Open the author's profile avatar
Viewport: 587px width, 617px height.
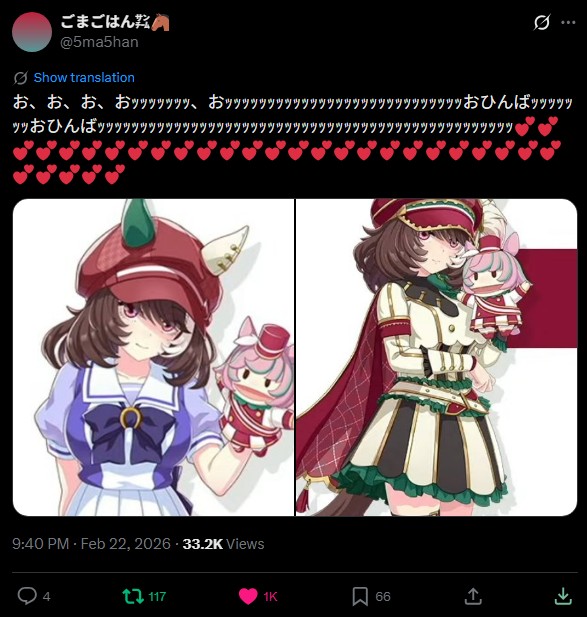pos(32,32)
